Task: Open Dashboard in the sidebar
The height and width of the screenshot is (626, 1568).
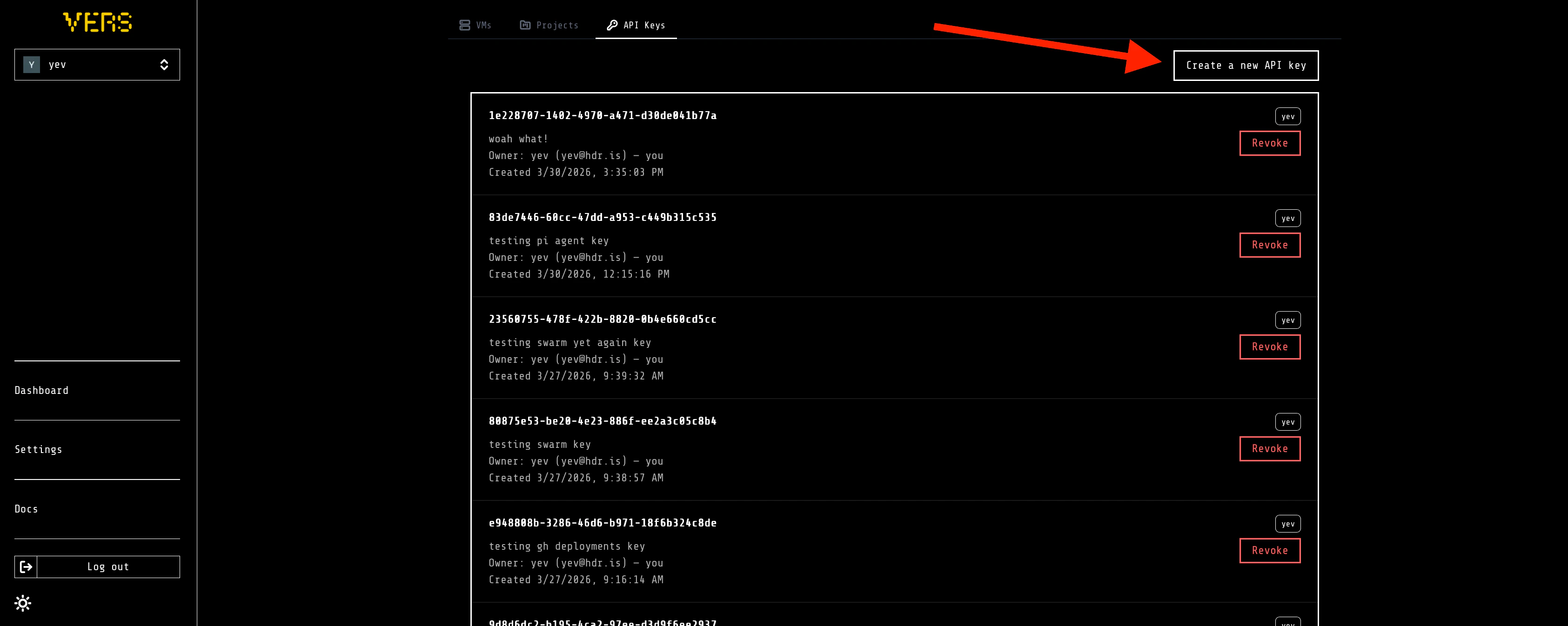Action: tap(41, 390)
